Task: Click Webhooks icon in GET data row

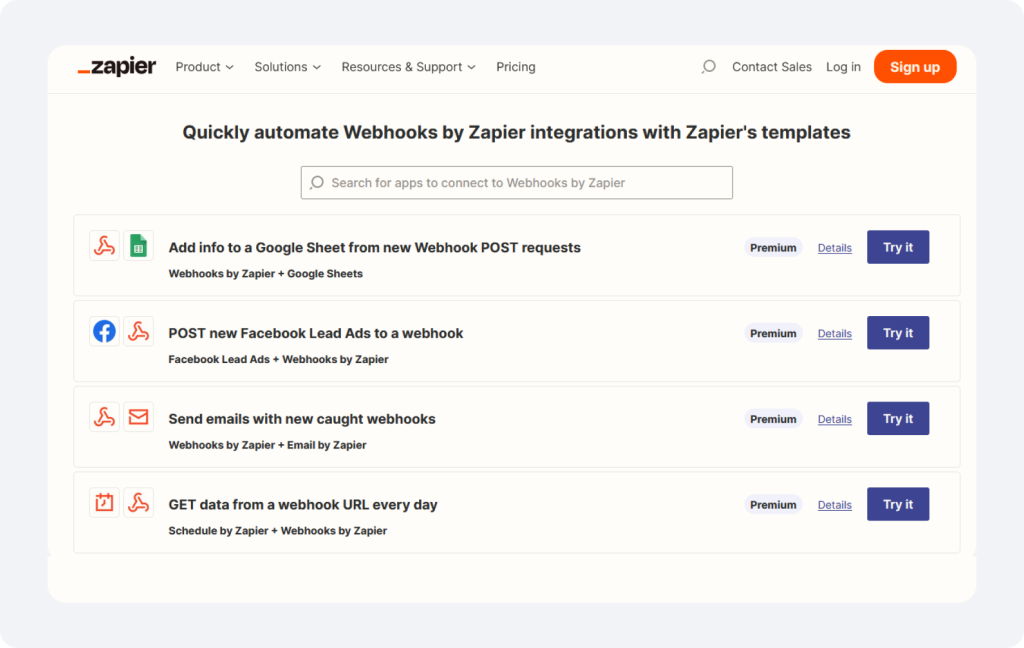Action: click(138, 503)
